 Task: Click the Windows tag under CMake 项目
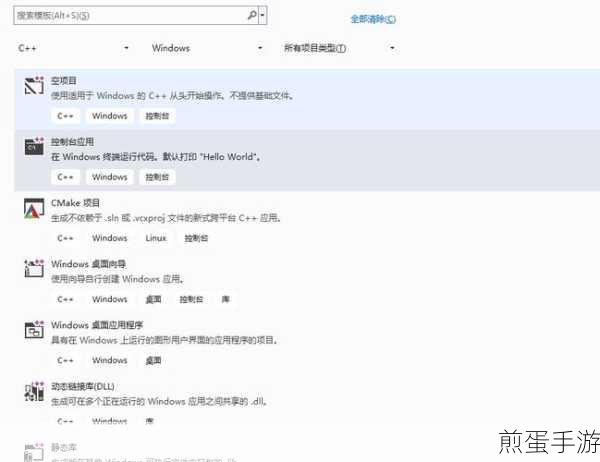[x=110, y=238]
